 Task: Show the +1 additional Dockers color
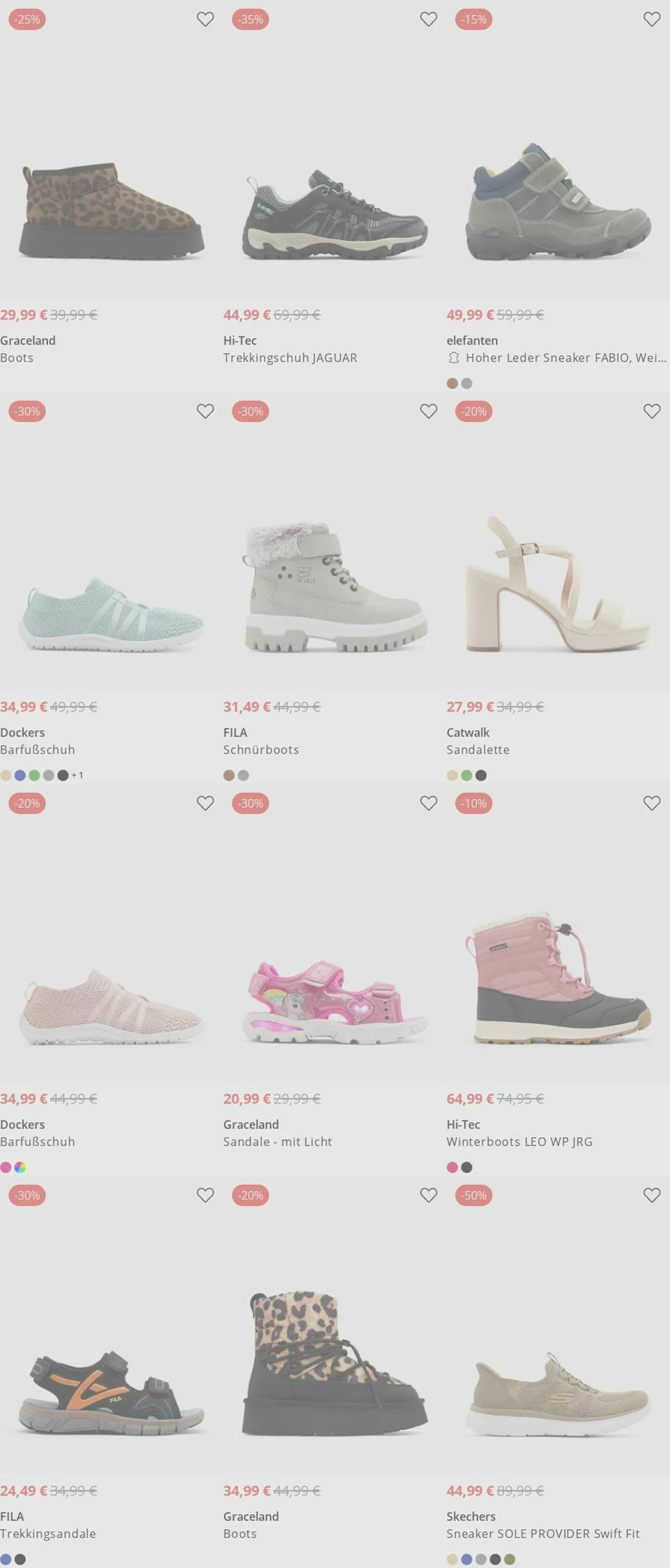click(77, 776)
